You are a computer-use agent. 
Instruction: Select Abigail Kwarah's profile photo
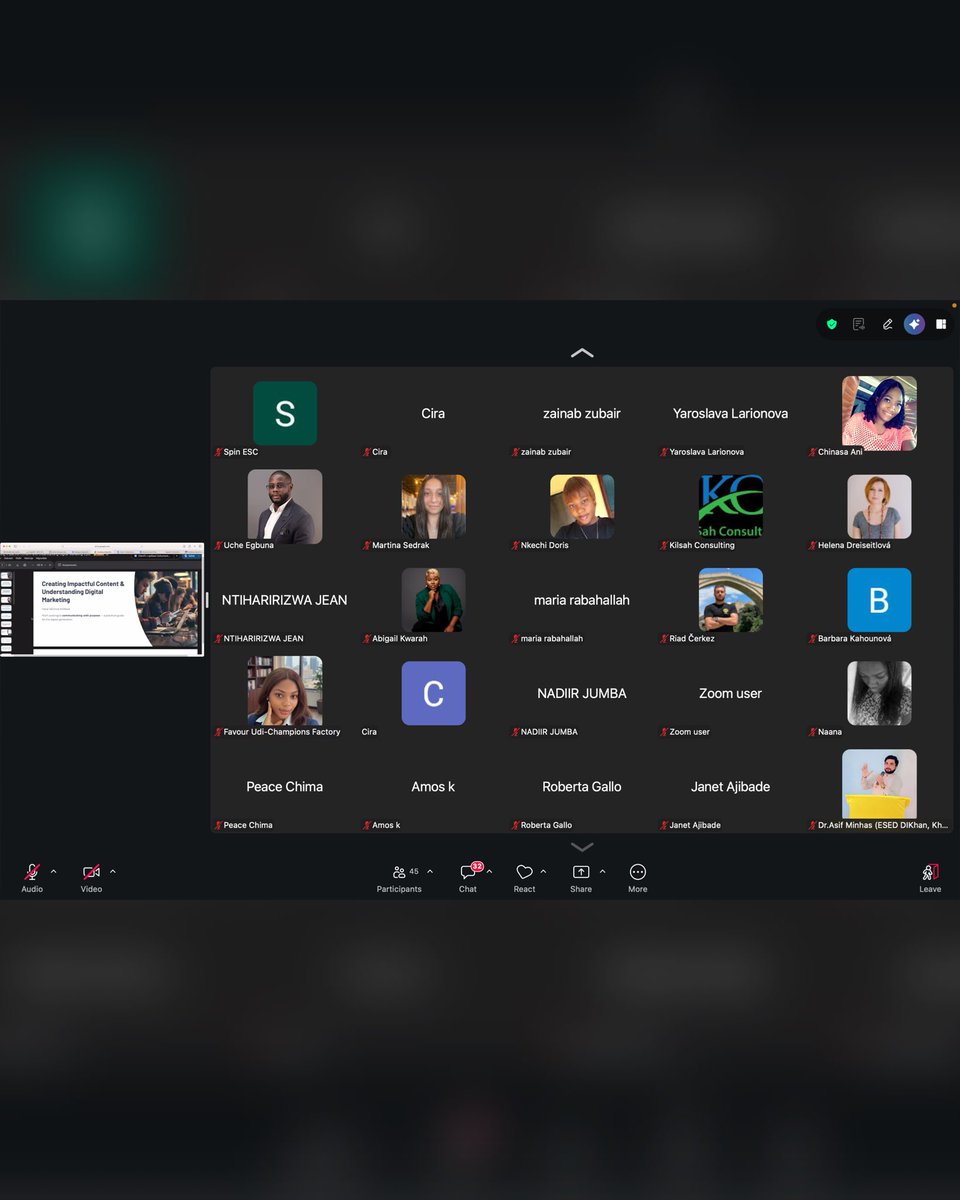coord(433,600)
